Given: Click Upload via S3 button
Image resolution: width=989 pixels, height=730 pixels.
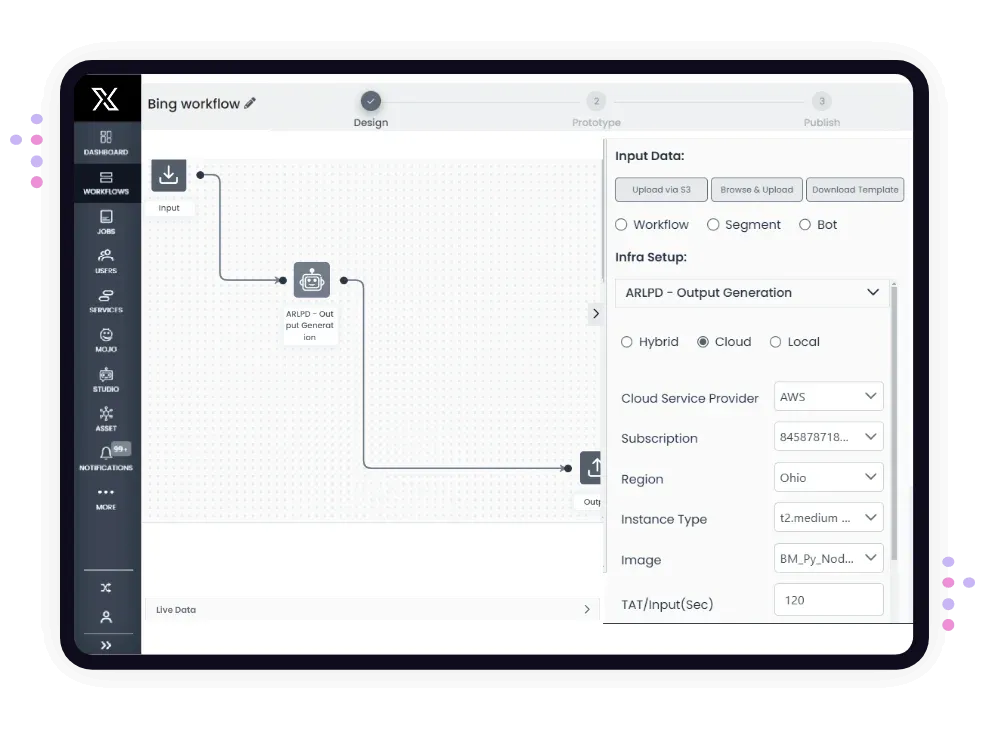Looking at the screenshot, I should 661,189.
